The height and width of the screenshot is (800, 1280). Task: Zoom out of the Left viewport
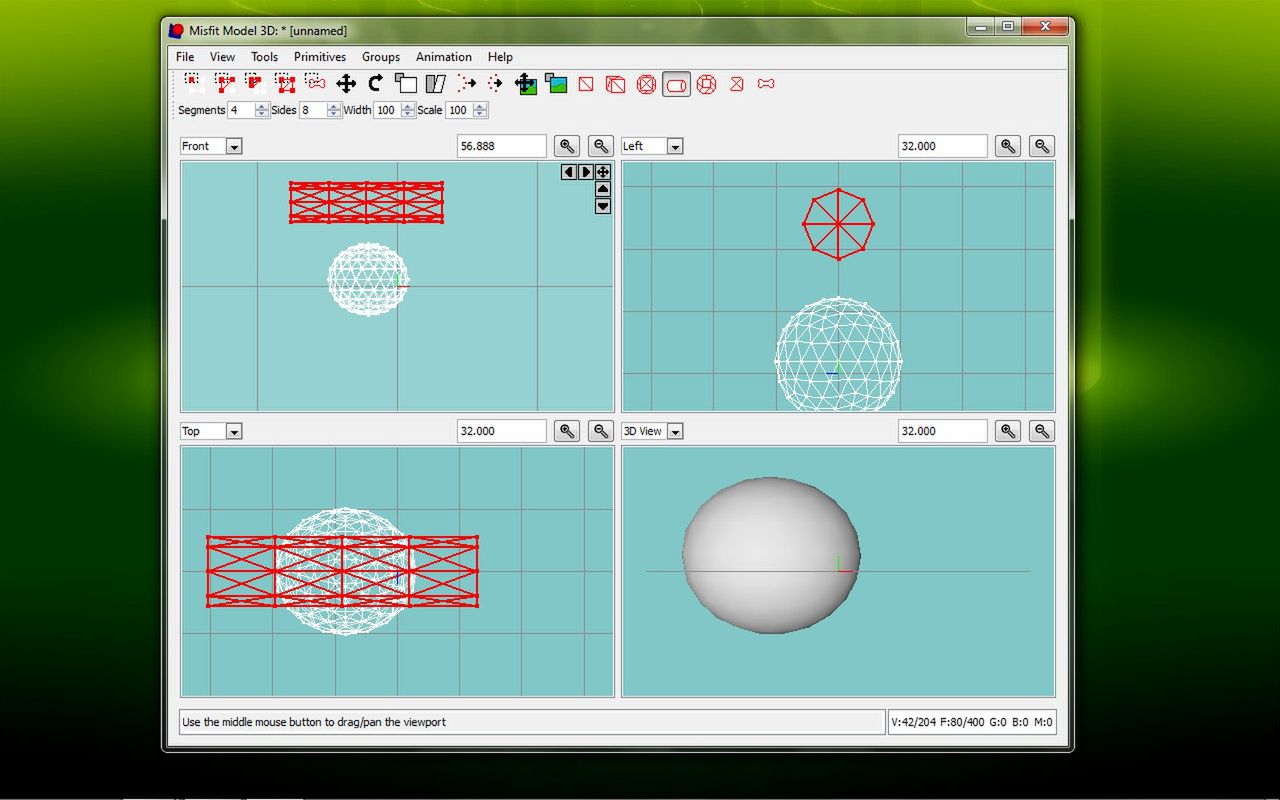click(1041, 145)
